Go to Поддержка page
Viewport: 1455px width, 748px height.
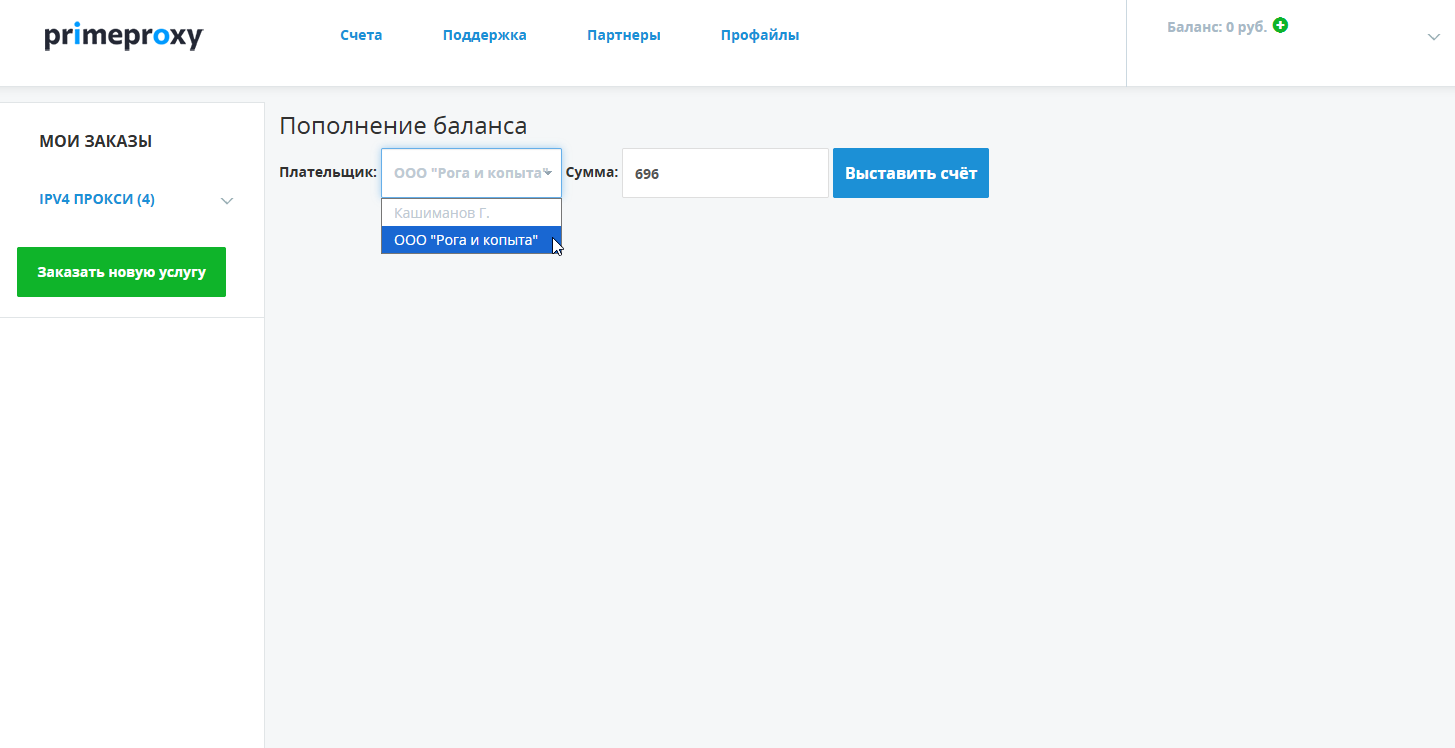[x=485, y=35]
